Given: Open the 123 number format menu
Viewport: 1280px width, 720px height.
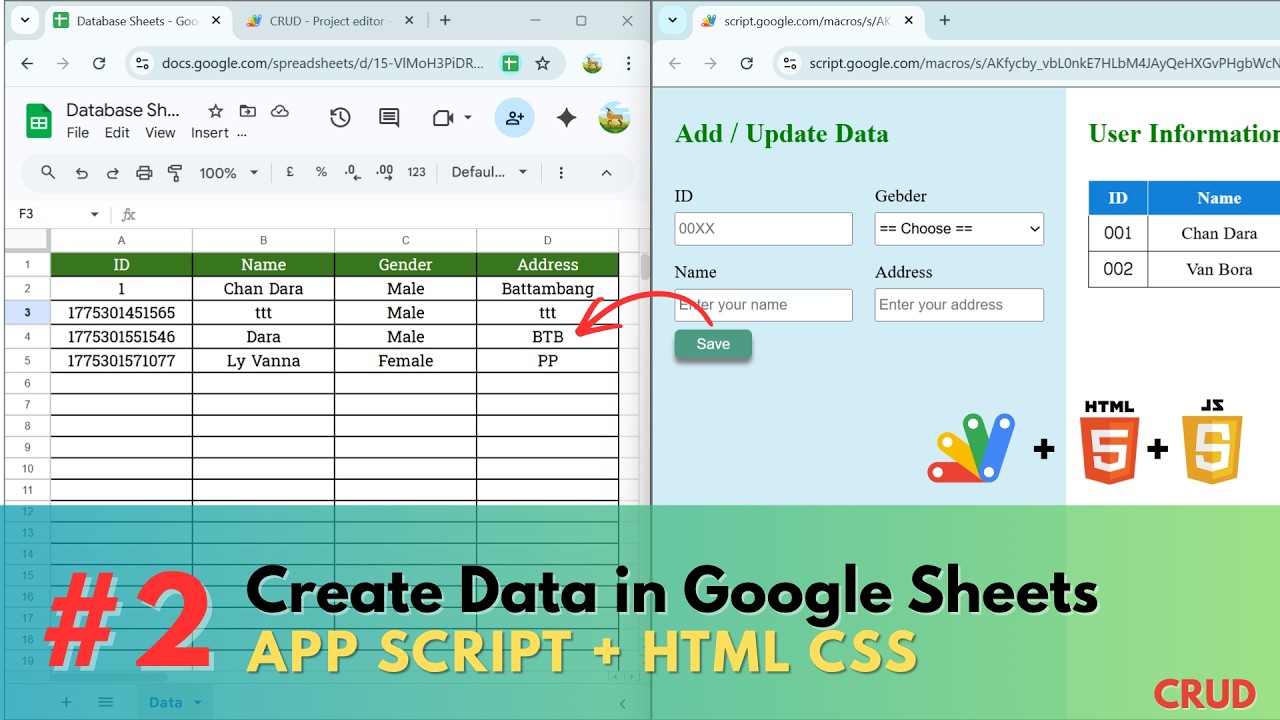Looking at the screenshot, I should (x=417, y=172).
